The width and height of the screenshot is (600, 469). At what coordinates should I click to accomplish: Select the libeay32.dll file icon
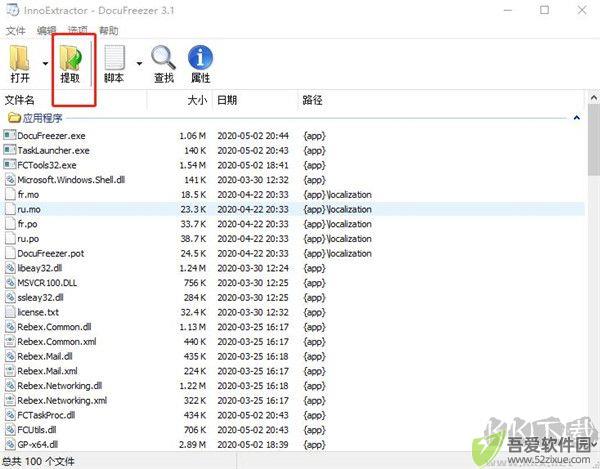(x=10, y=268)
